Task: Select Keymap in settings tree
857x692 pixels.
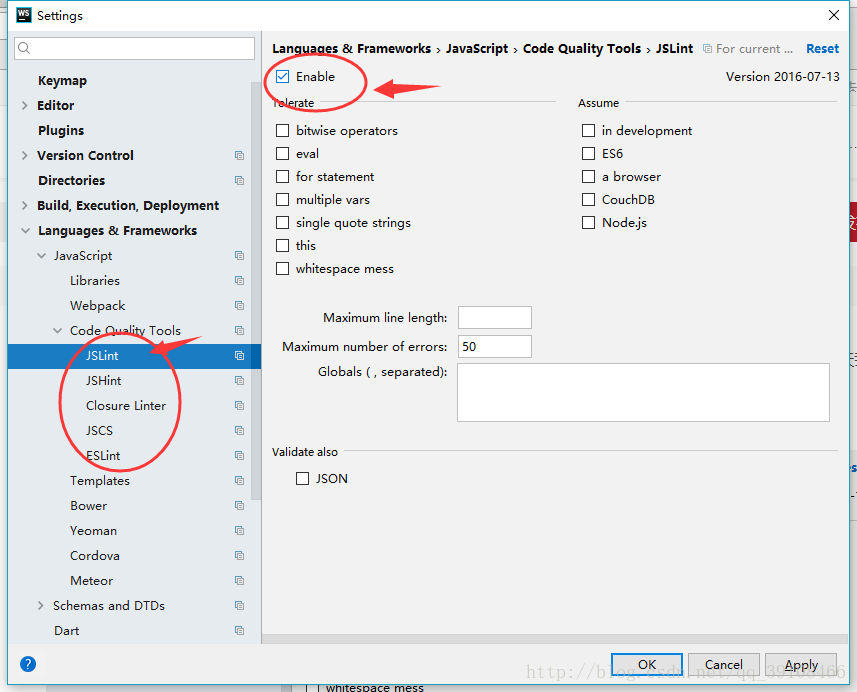Action: (62, 81)
